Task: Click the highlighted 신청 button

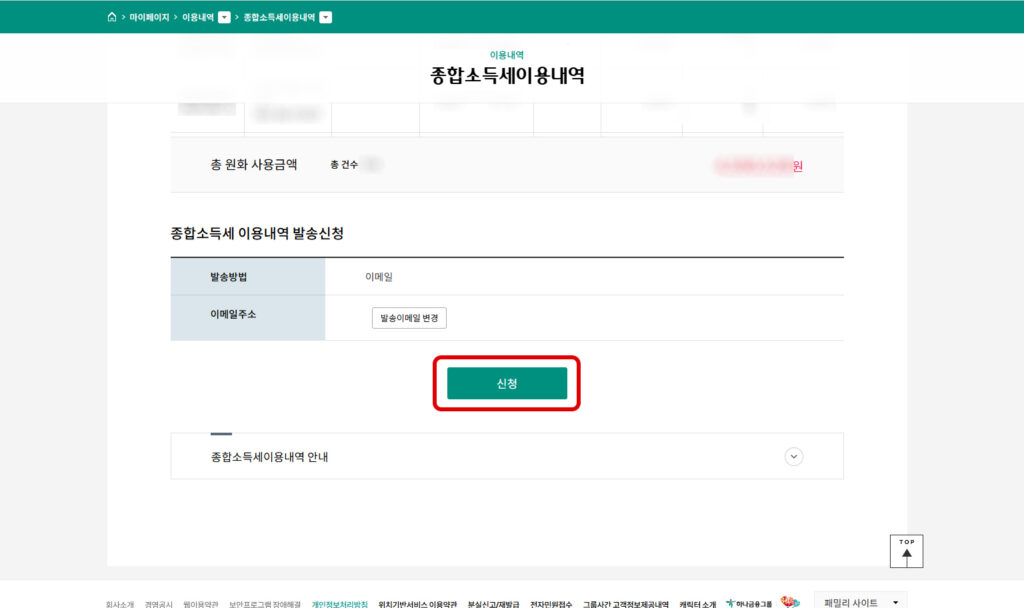Action: (506, 383)
